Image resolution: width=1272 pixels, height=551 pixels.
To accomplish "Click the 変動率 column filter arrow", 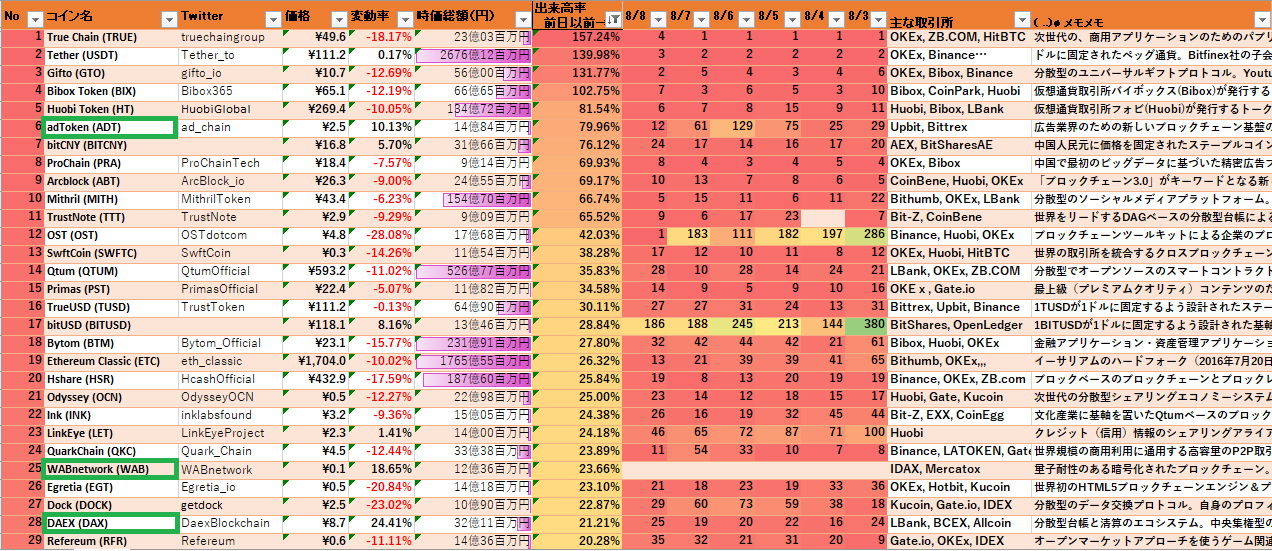I will coord(404,19).
